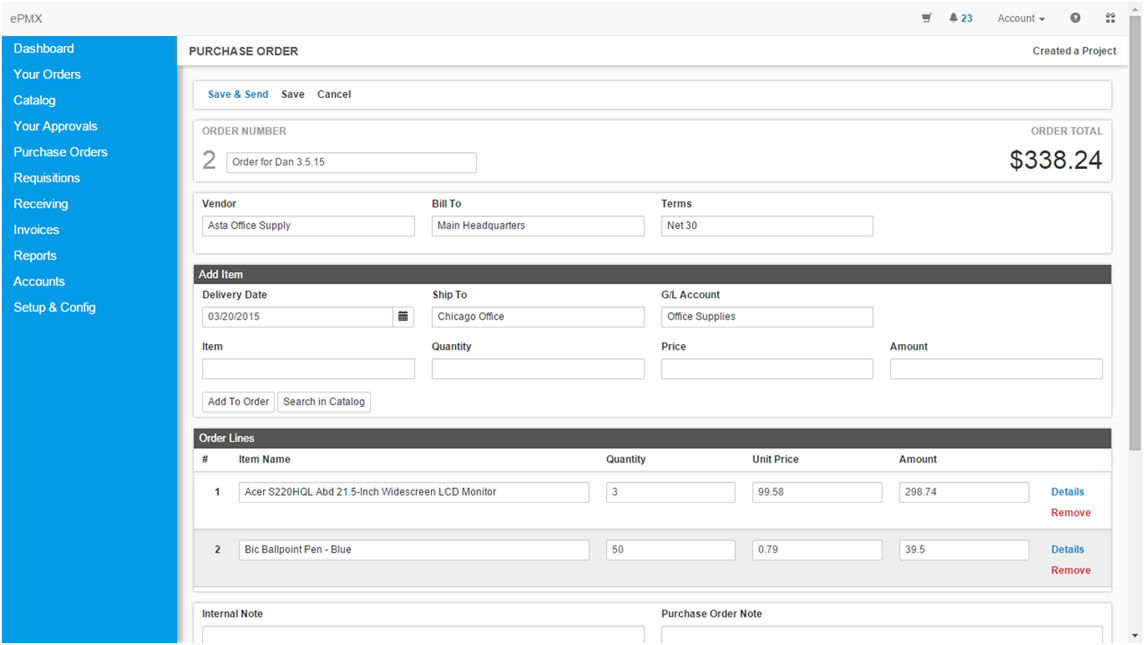Open the Delivery Date calendar picker
This screenshot has height=645, width=1144.
point(403,317)
